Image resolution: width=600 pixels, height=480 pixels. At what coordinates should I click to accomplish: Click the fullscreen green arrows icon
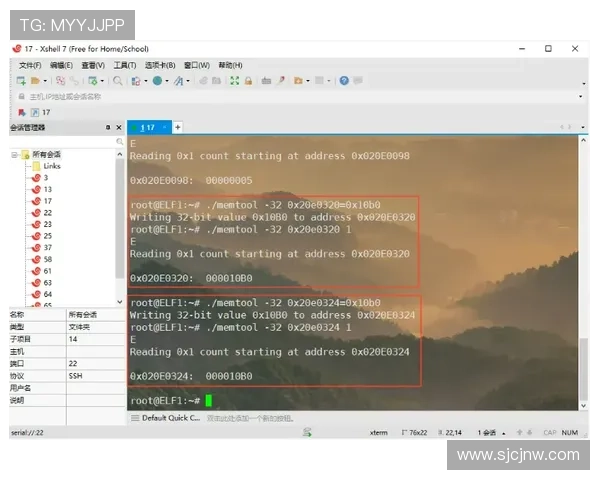tap(235, 81)
